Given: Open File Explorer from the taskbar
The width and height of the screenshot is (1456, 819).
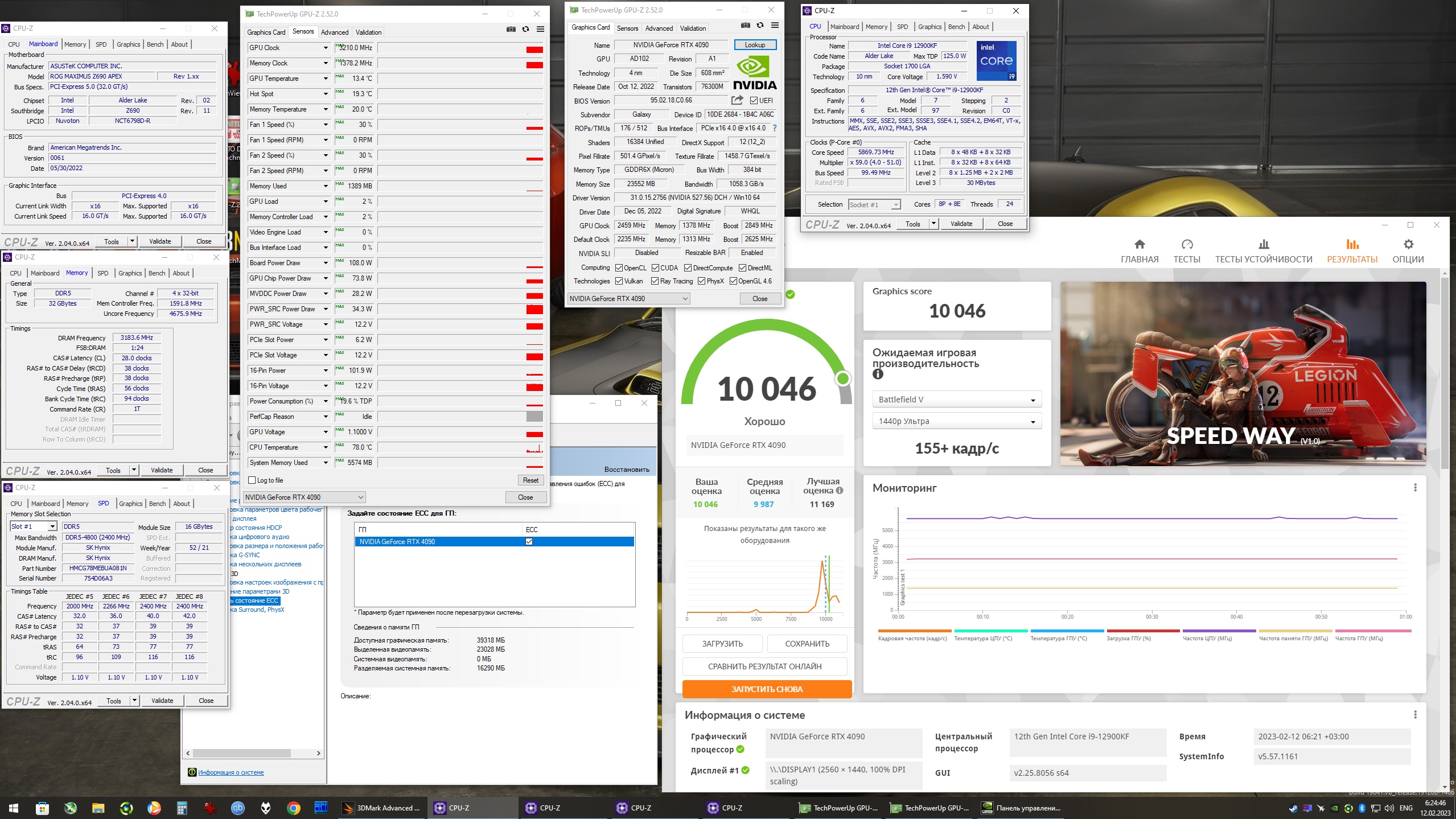Looking at the screenshot, I should (x=98, y=808).
